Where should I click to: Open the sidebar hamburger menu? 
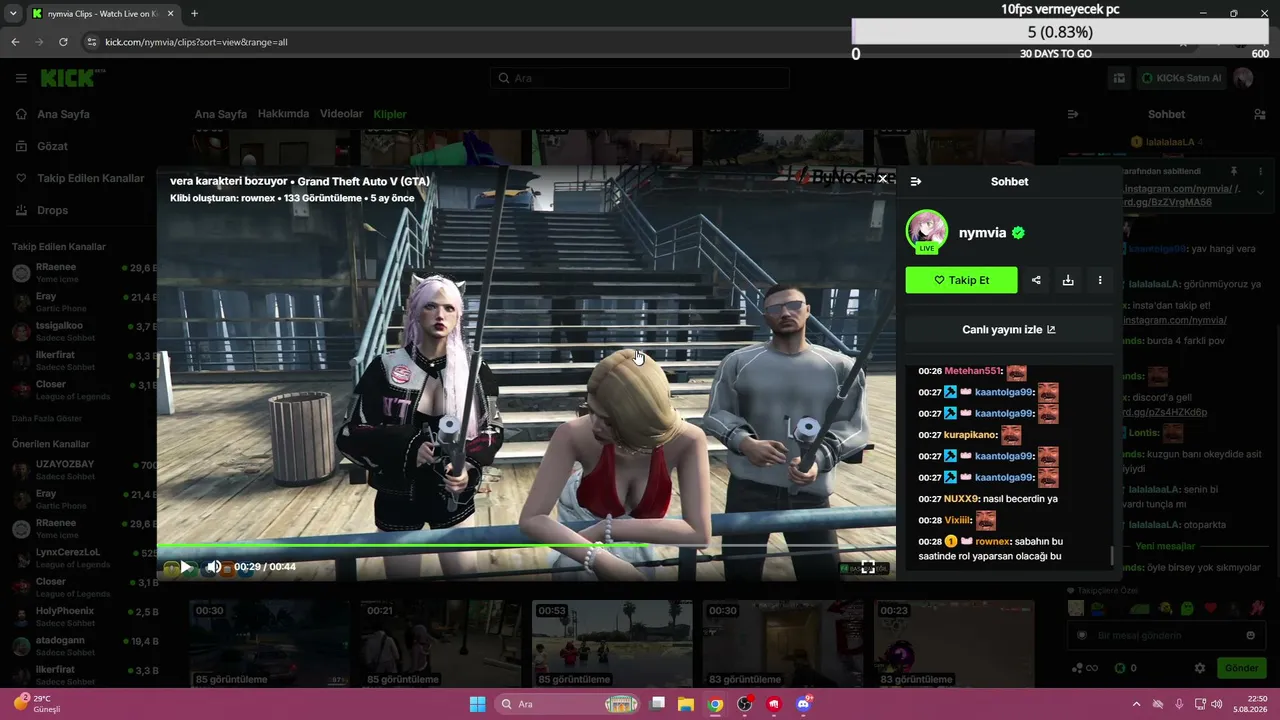pos(21,78)
